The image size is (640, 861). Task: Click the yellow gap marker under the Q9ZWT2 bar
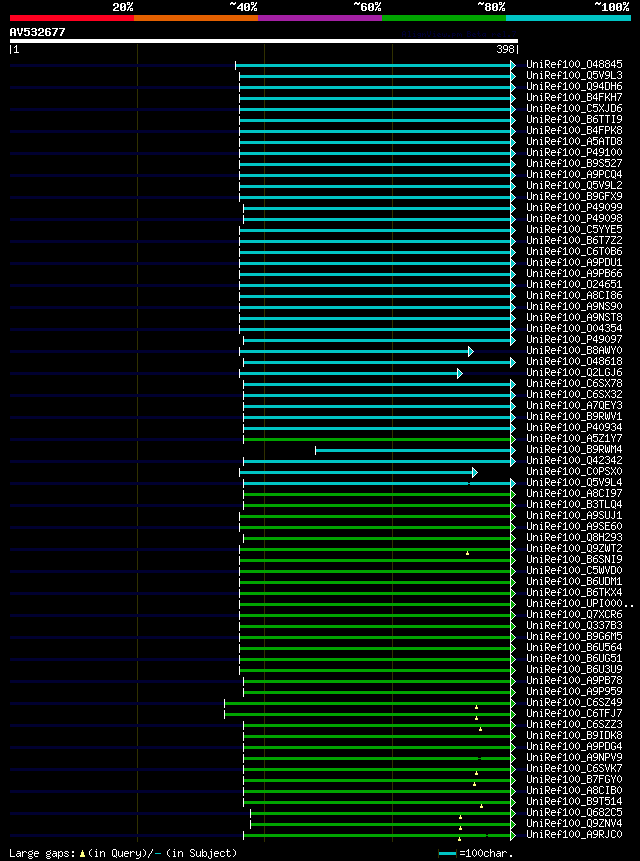(468, 554)
